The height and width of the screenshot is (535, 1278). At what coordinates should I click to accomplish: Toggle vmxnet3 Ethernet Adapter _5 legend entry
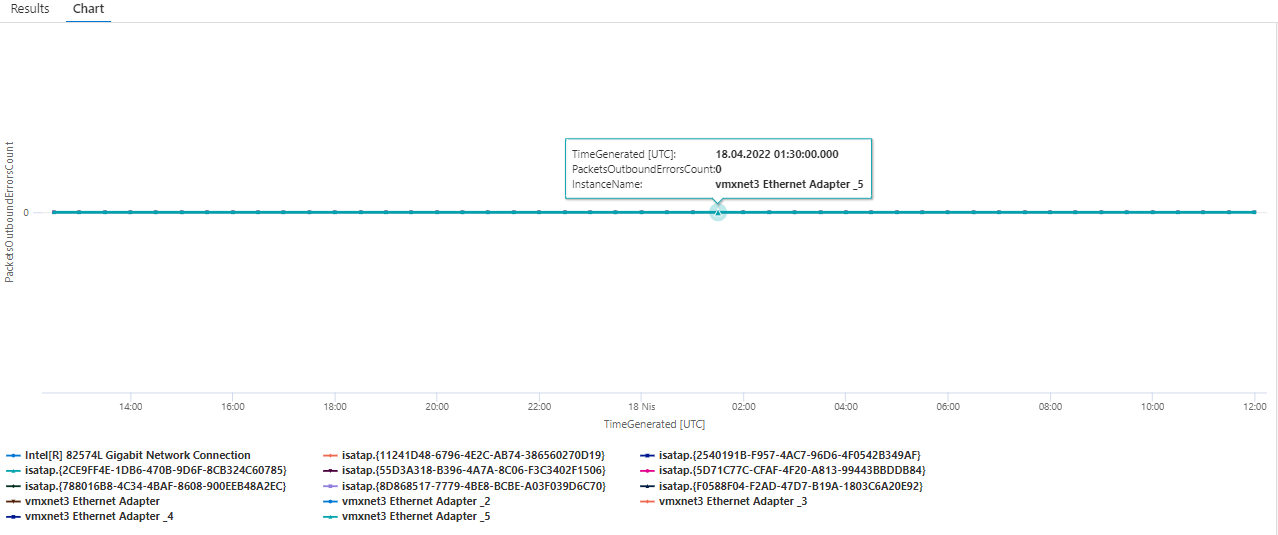coord(406,517)
